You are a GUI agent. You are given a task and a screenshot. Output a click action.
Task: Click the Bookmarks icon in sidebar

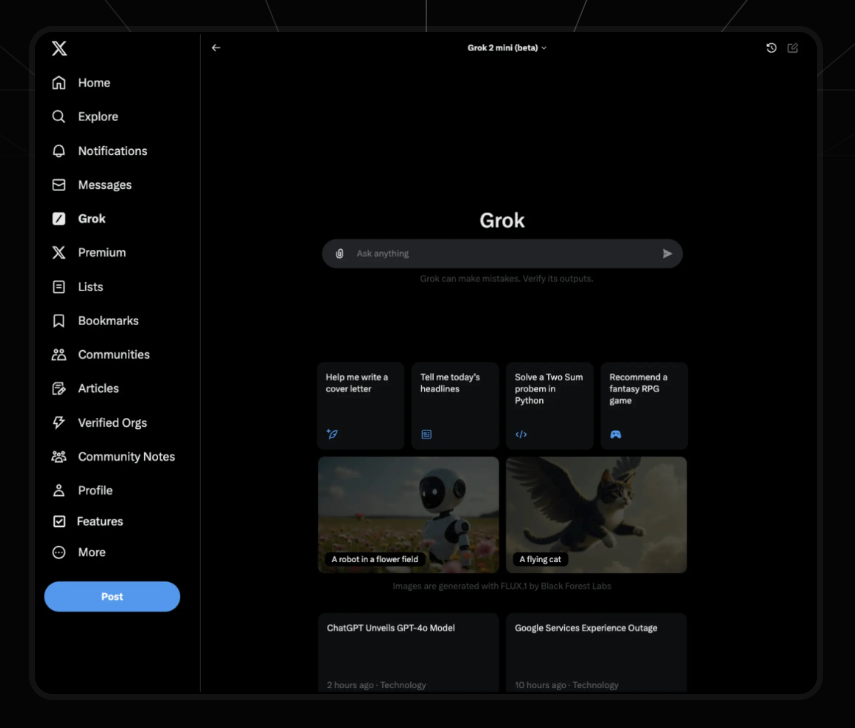click(x=59, y=321)
